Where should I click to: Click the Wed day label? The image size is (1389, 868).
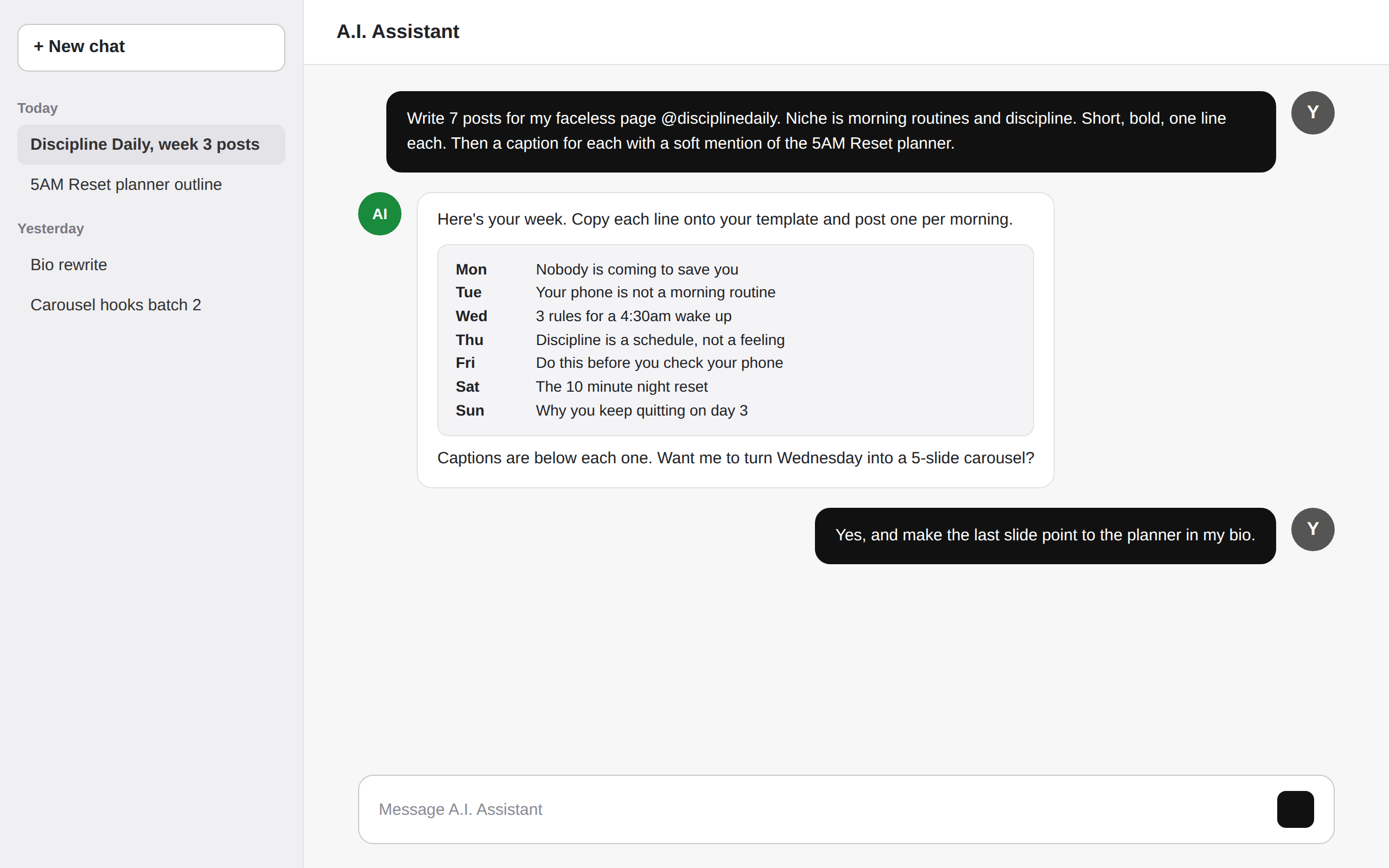[471, 316]
